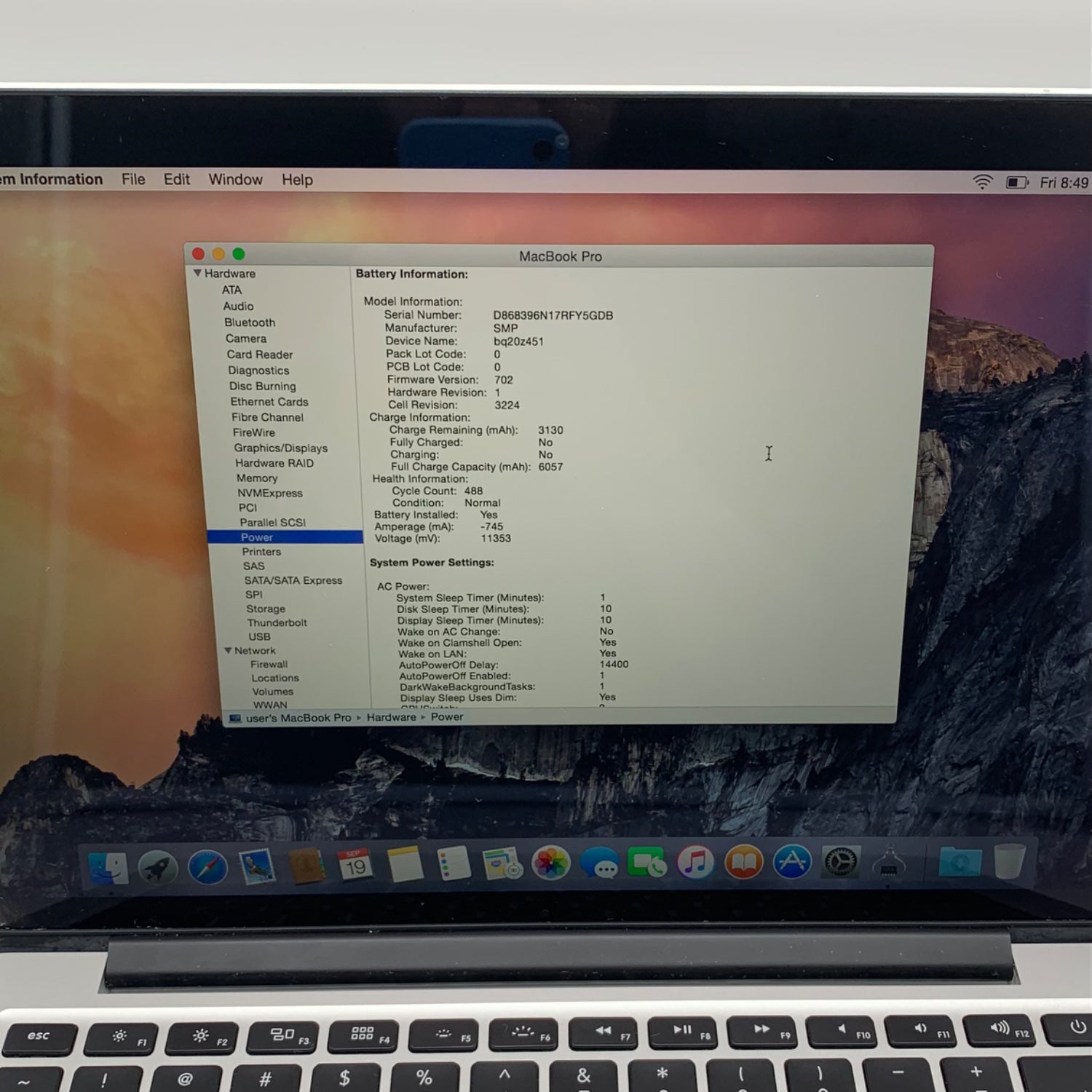Viewport: 1092px width, 1092px height.
Task: Open iBooks orange book icon
Action: (743, 862)
